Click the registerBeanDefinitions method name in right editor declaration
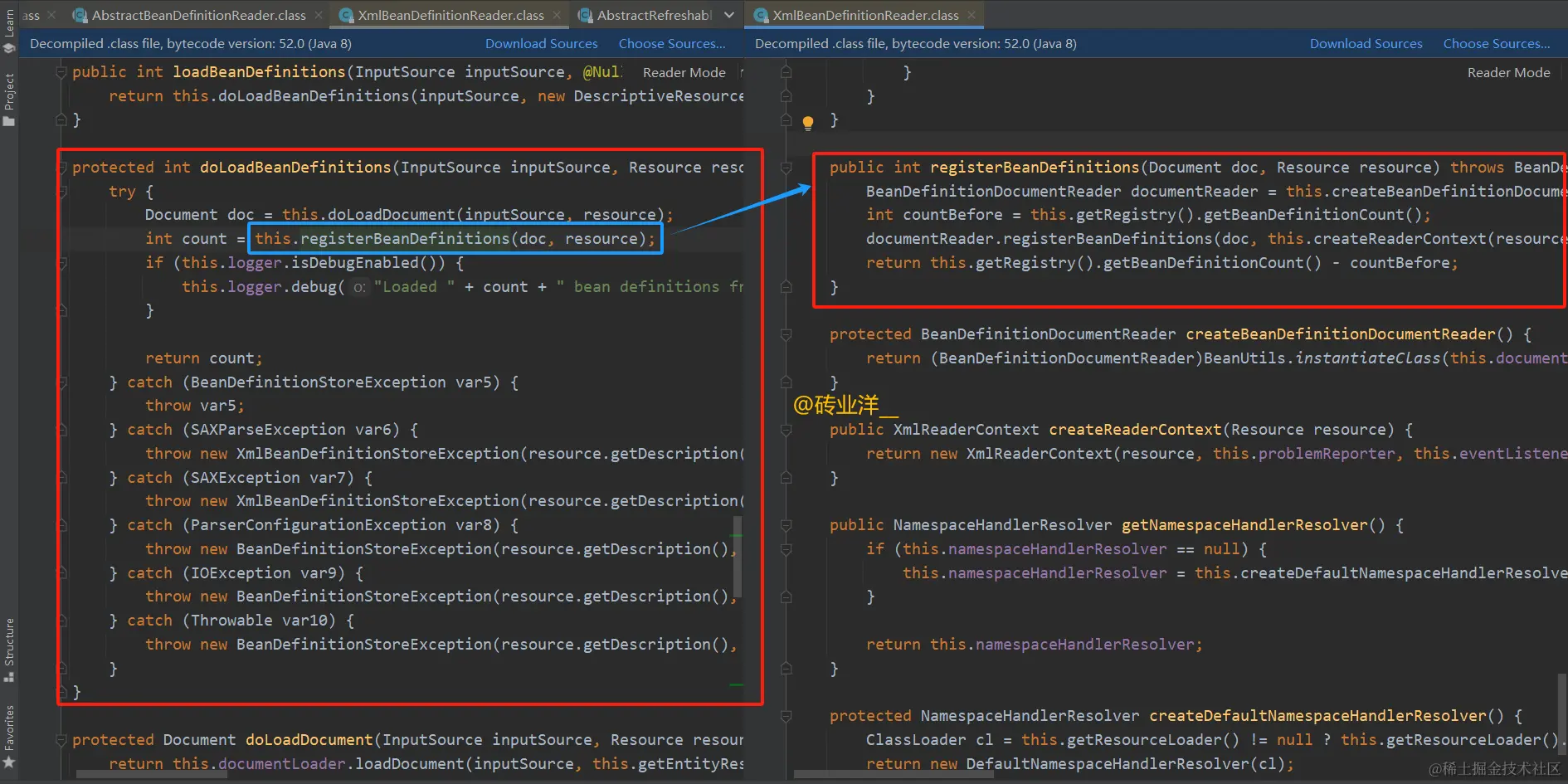The height and width of the screenshot is (784, 1568). [1035, 168]
